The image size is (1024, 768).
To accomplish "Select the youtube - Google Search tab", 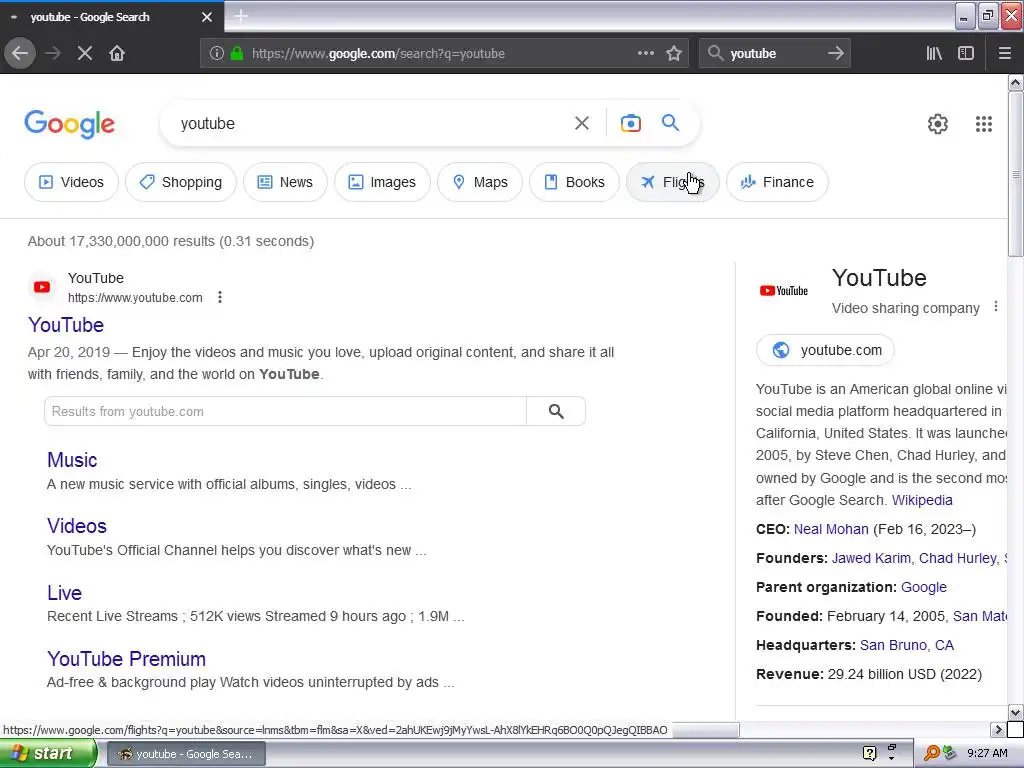I will point(111,17).
